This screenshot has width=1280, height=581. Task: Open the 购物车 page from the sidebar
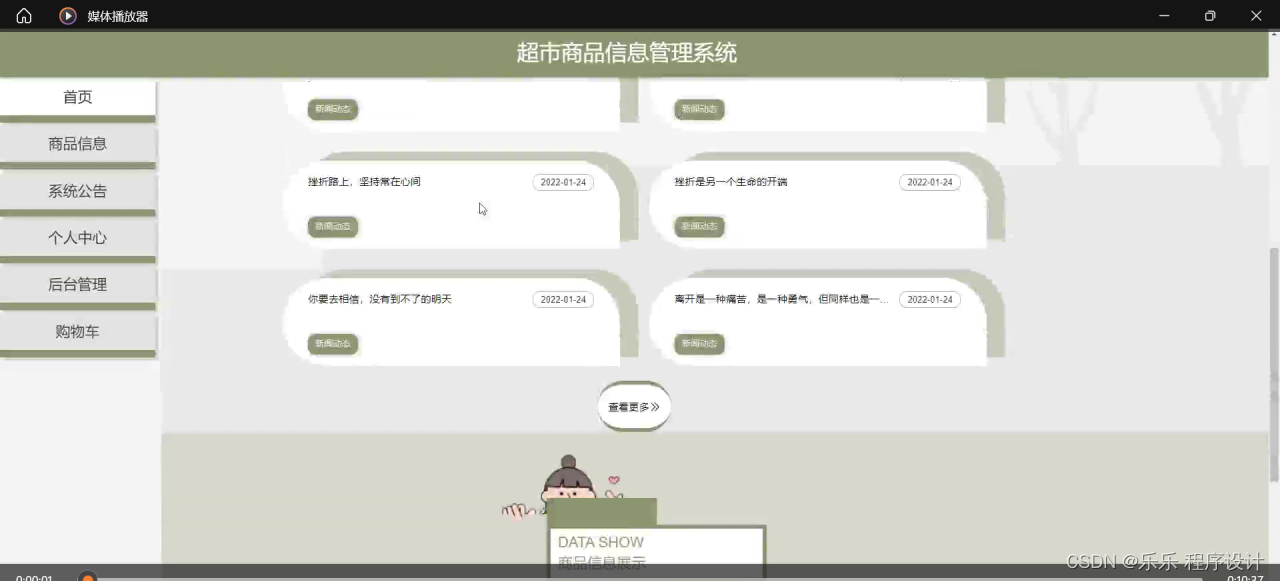tap(78, 331)
